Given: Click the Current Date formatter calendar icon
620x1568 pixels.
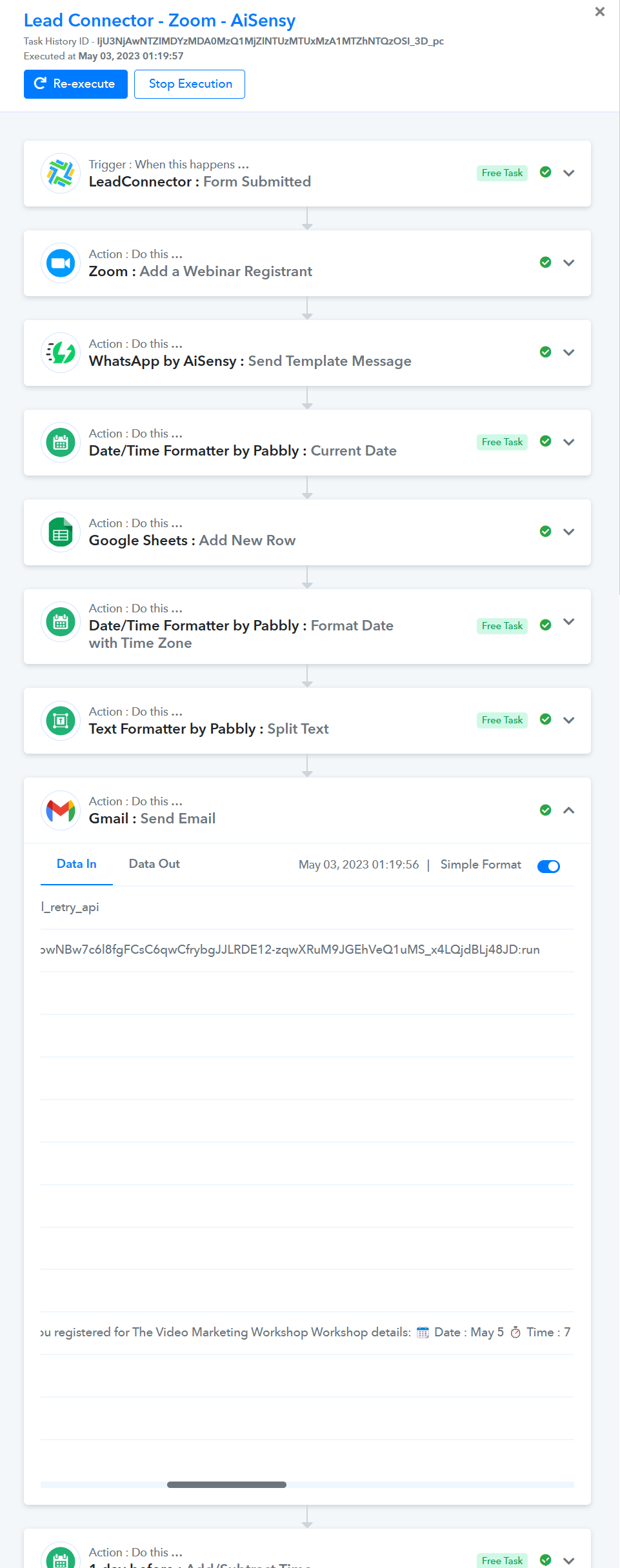Looking at the screenshot, I should pyautogui.click(x=61, y=443).
